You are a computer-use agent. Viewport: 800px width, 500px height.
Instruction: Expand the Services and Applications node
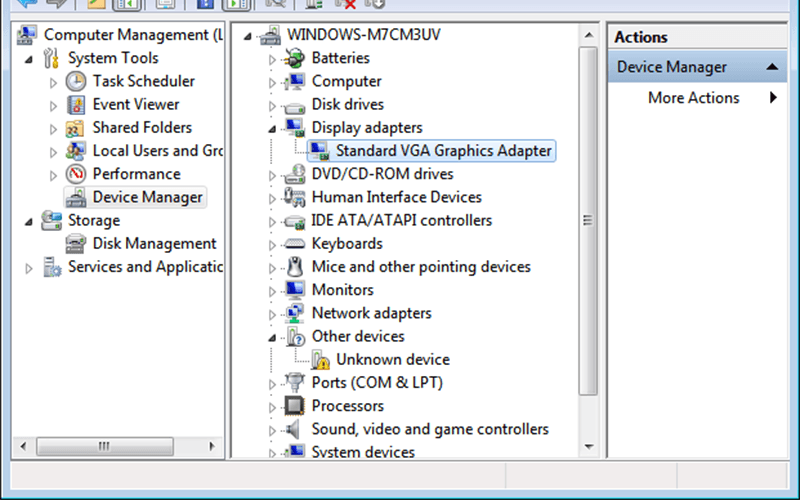tap(29, 268)
